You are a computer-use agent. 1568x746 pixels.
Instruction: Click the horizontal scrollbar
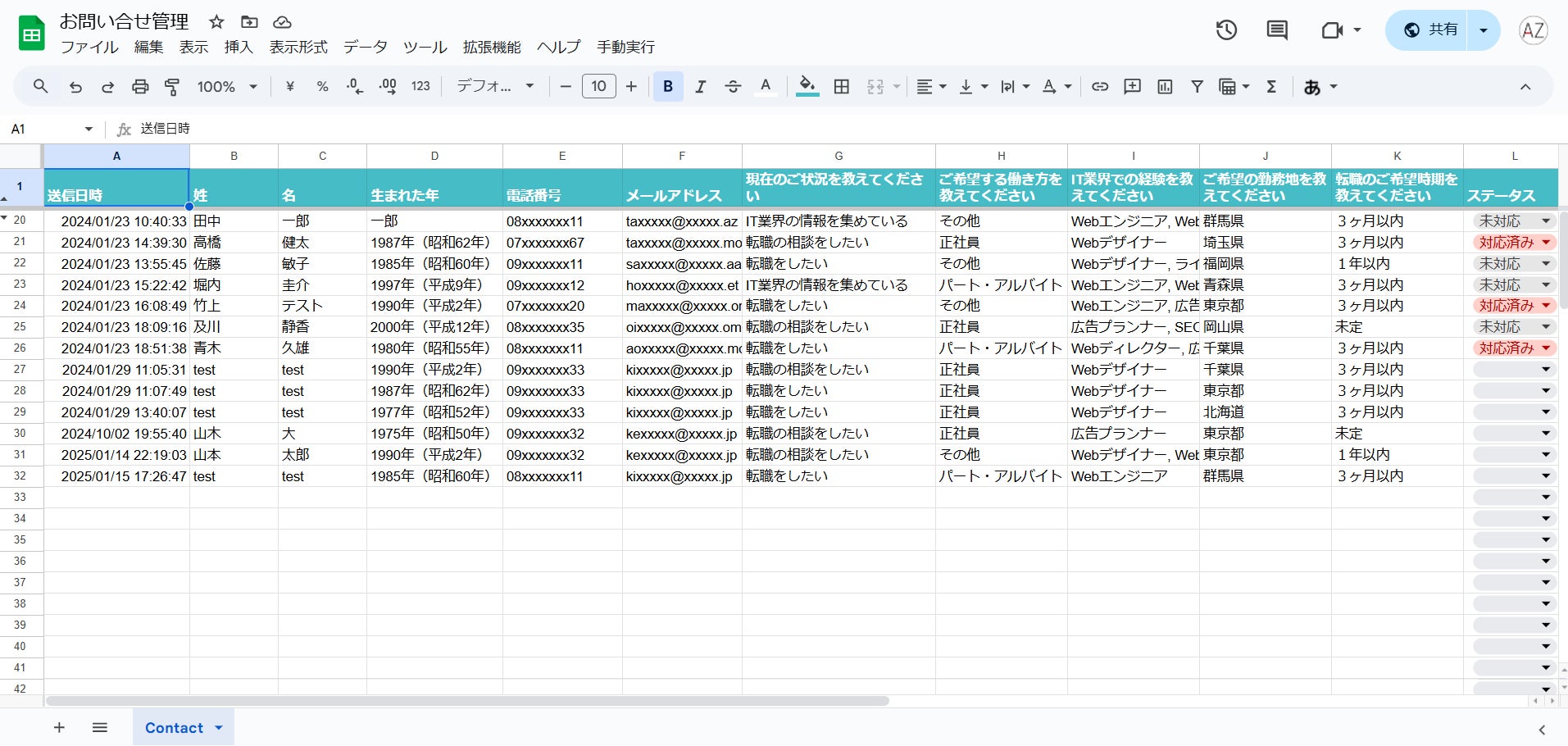coord(467,701)
